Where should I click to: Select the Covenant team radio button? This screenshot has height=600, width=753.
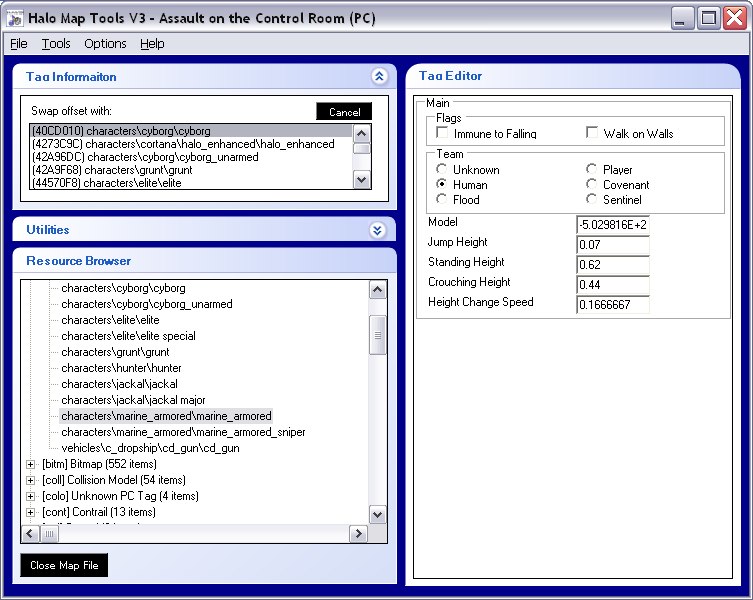pyautogui.click(x=591, y=184)
